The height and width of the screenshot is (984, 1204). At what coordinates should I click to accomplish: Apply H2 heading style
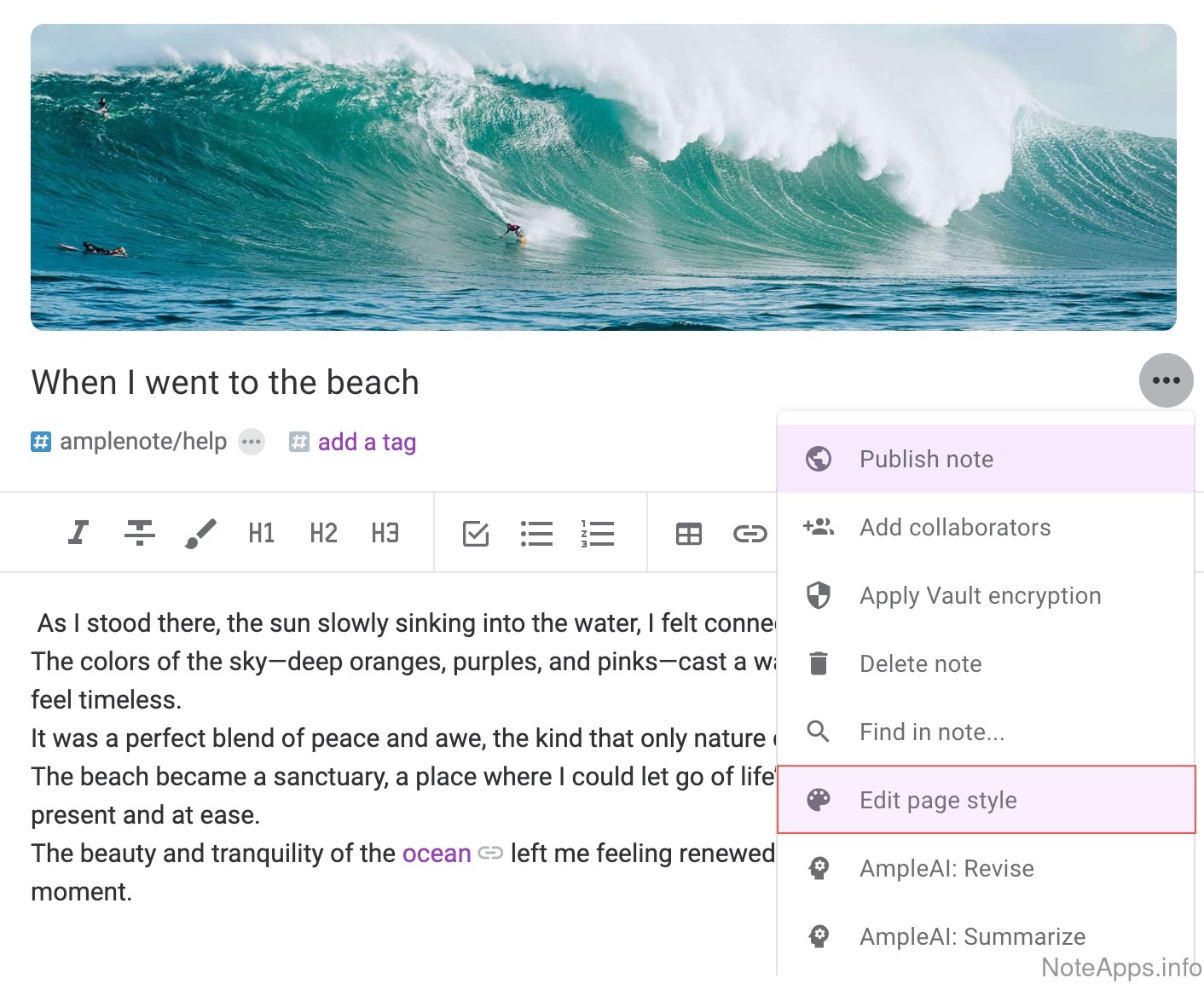(x=323, y=533)
